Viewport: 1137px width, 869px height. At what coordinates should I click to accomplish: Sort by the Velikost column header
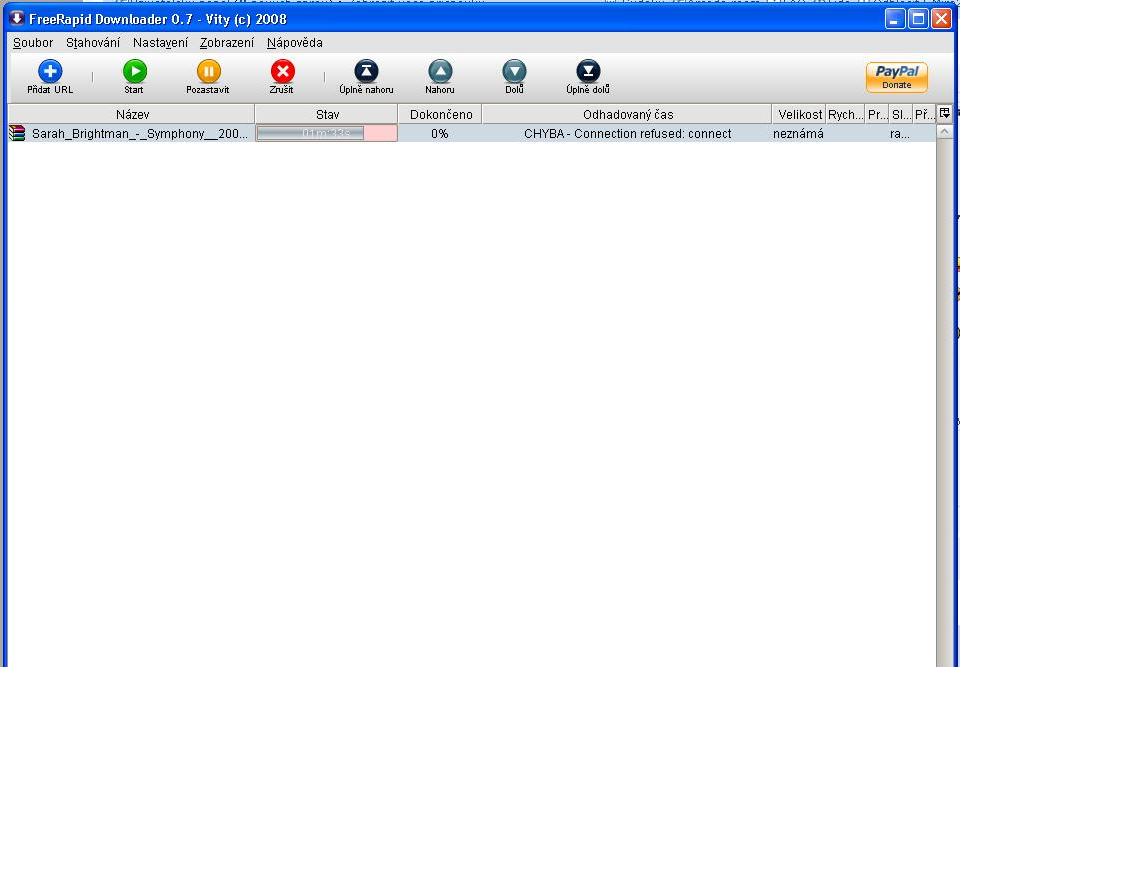tap(799, 114)
